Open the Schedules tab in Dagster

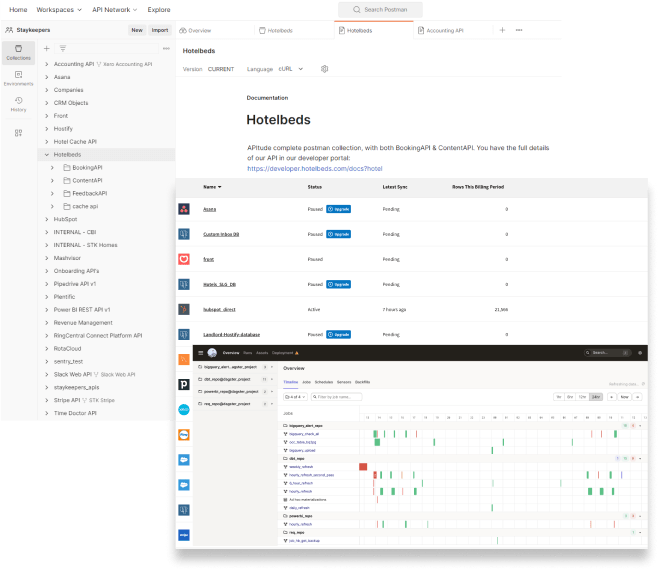(324, 382)
